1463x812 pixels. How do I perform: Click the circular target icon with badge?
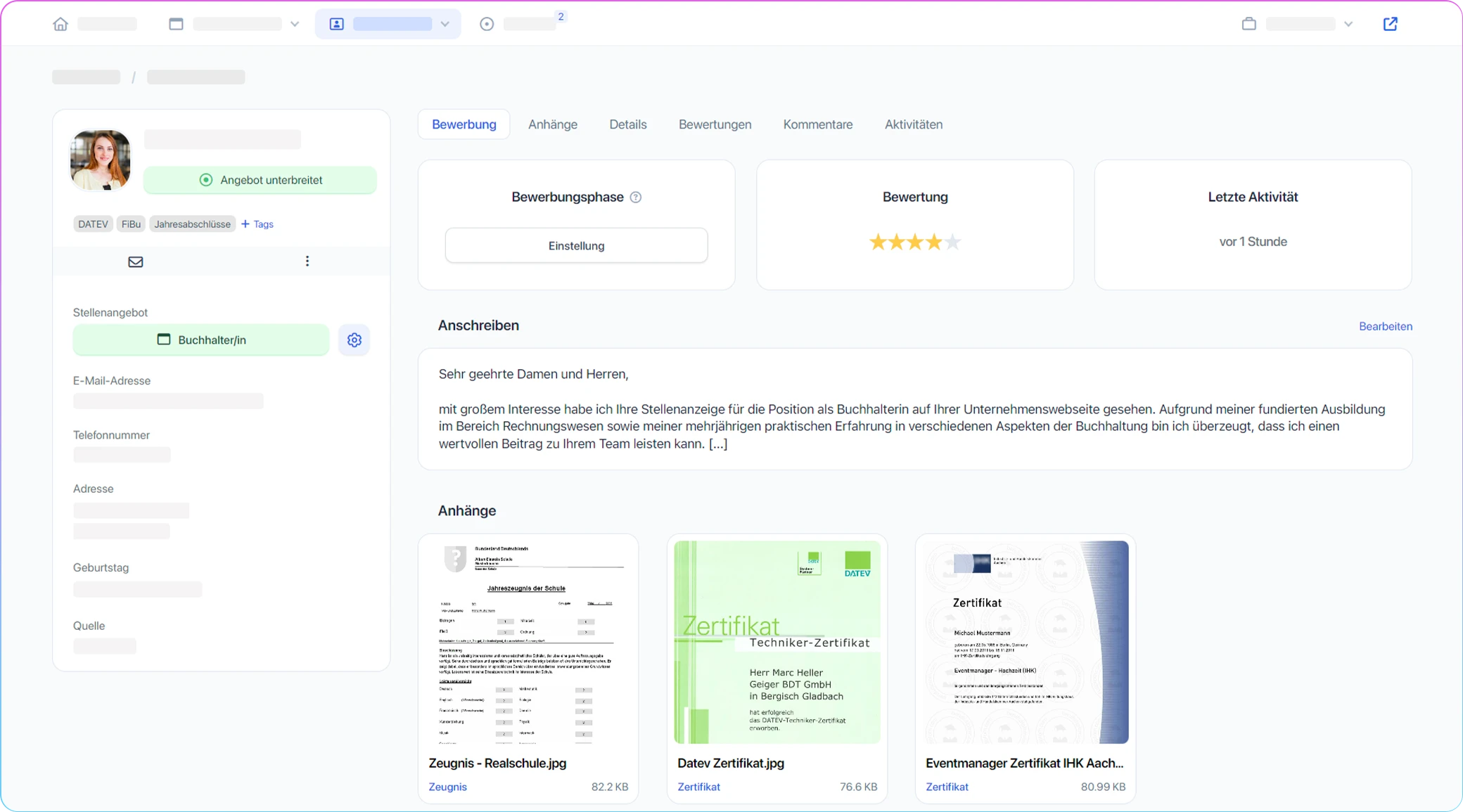(487, 24)
